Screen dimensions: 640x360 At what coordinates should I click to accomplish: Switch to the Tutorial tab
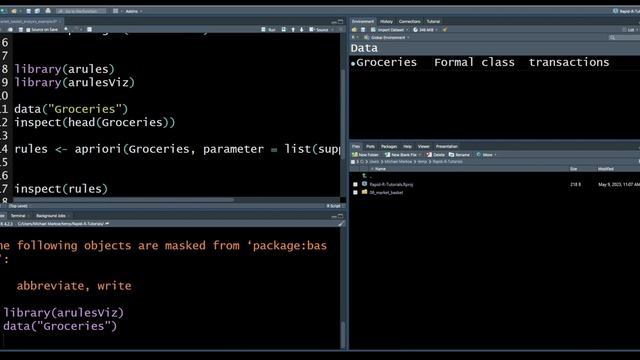tap(433, 21)
